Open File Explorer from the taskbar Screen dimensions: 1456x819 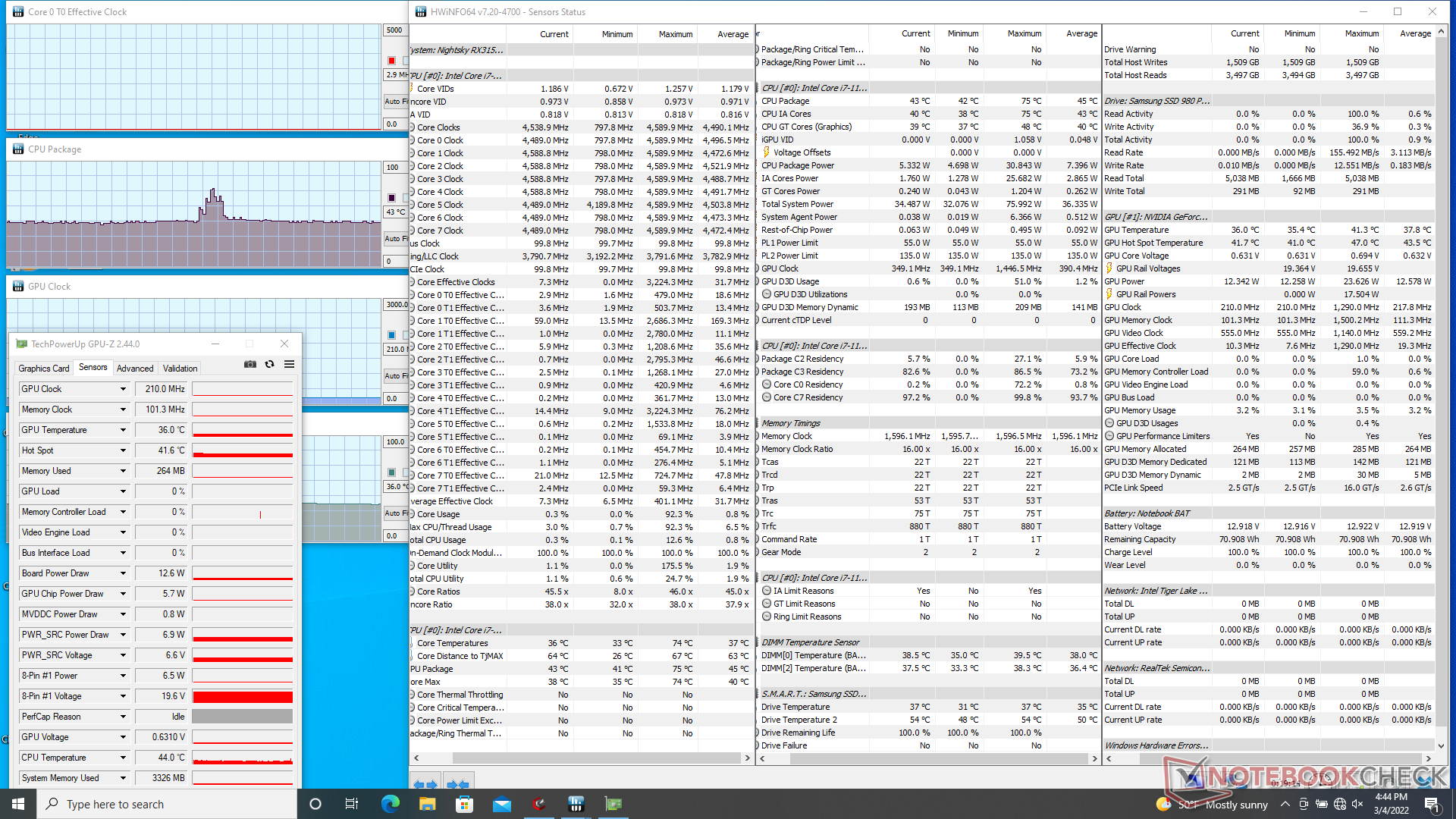click(x=427, y=804)
